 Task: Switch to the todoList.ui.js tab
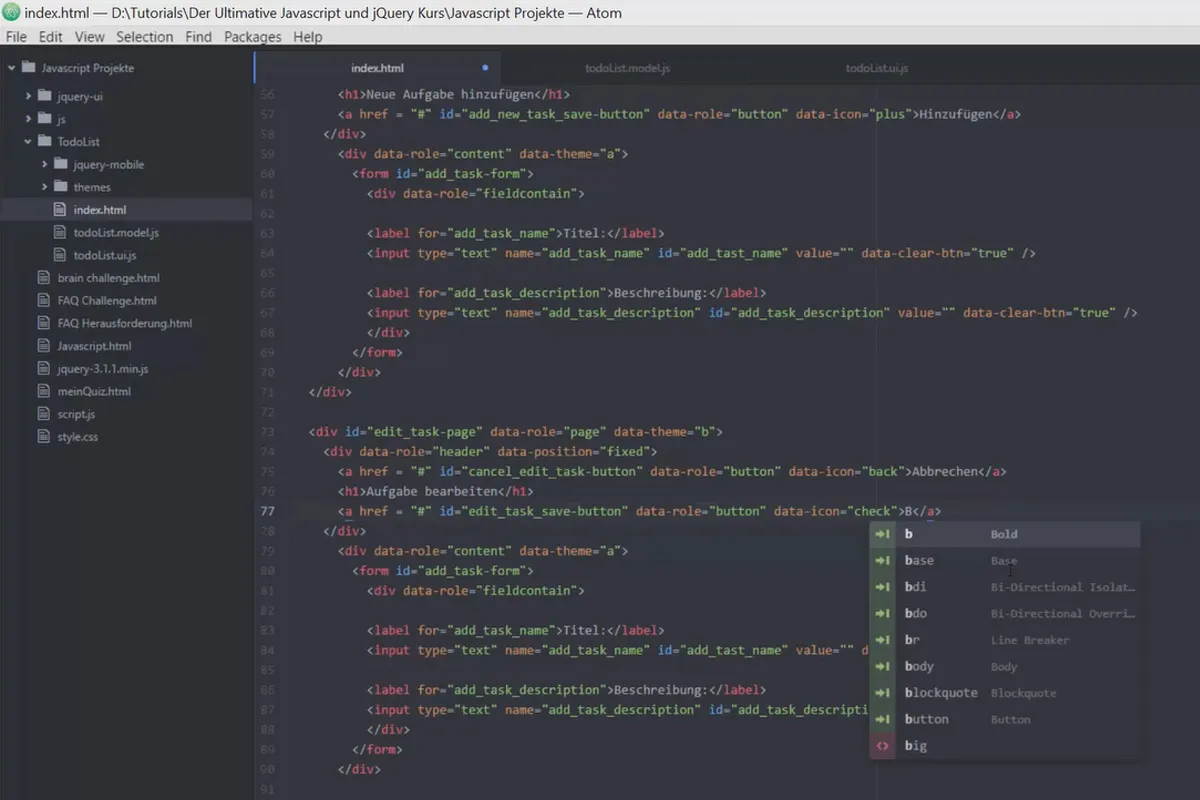(876, 68)
